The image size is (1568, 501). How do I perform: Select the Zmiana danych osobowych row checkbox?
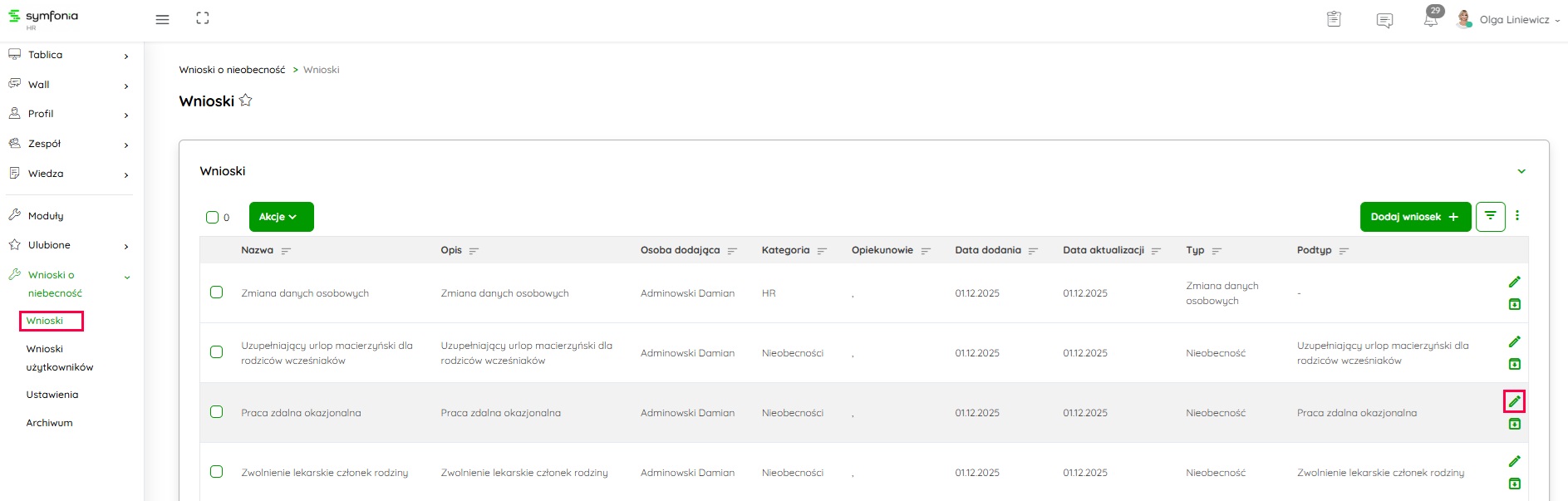point(217,292)
